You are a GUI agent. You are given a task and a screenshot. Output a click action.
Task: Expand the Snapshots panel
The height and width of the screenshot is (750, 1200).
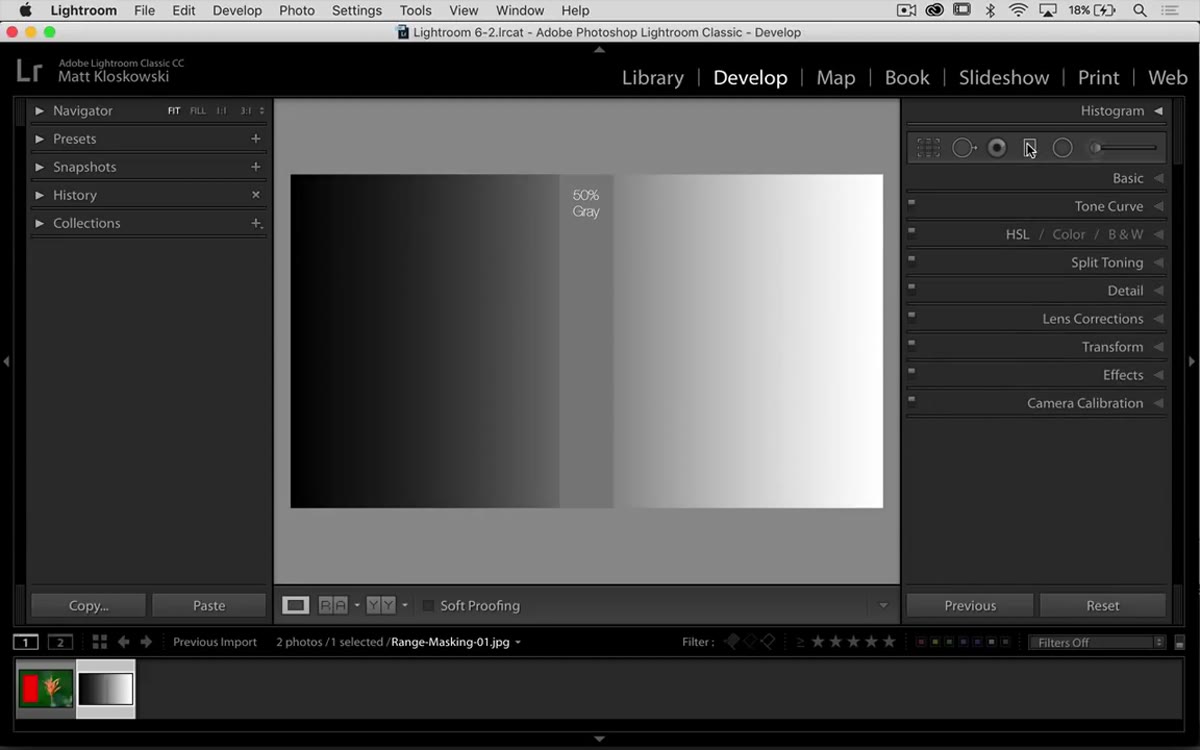[40, 167]
